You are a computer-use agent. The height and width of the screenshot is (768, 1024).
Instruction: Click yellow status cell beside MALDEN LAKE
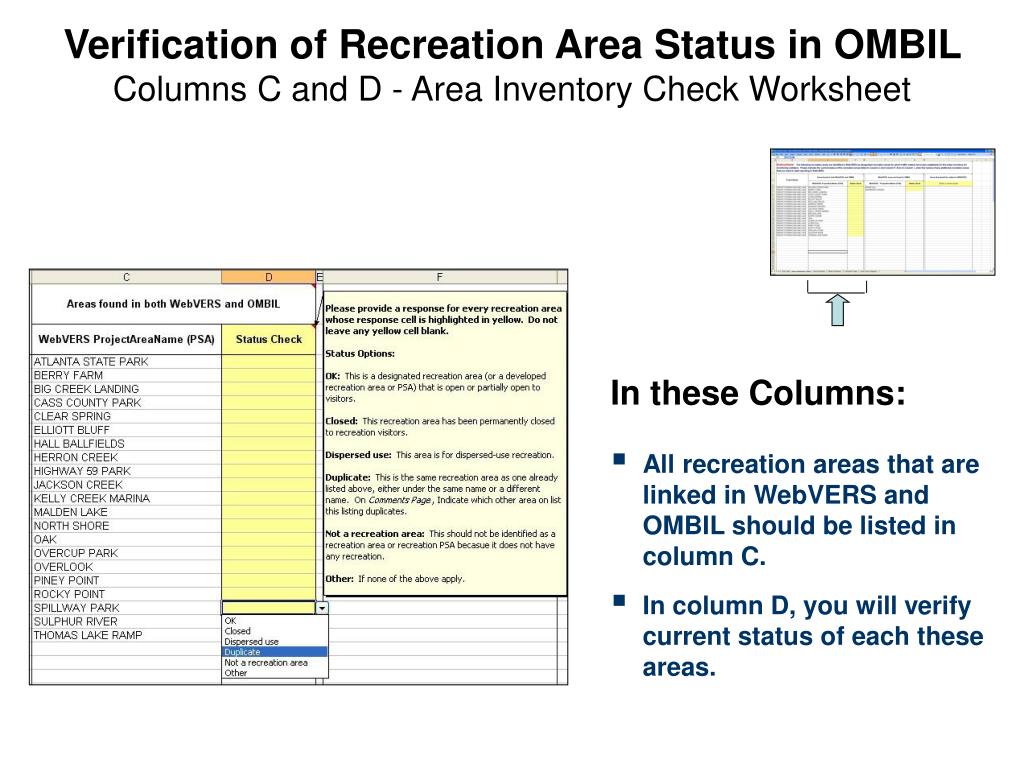268,512
